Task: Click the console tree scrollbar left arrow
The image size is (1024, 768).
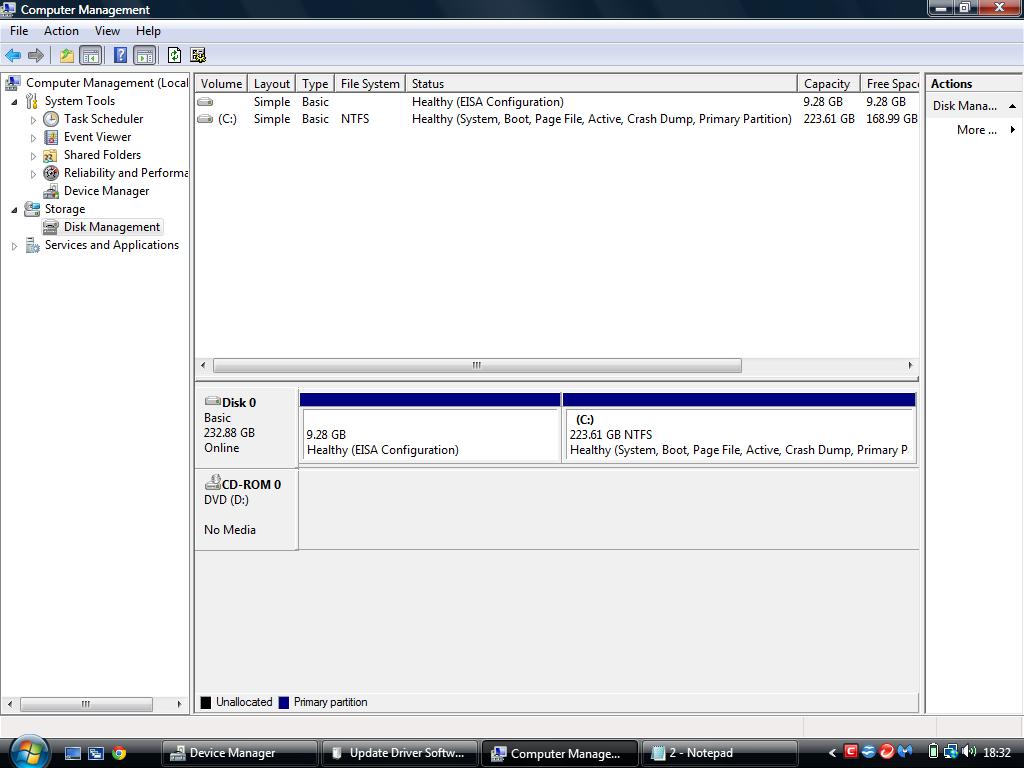Action: (x=9, y=704)
